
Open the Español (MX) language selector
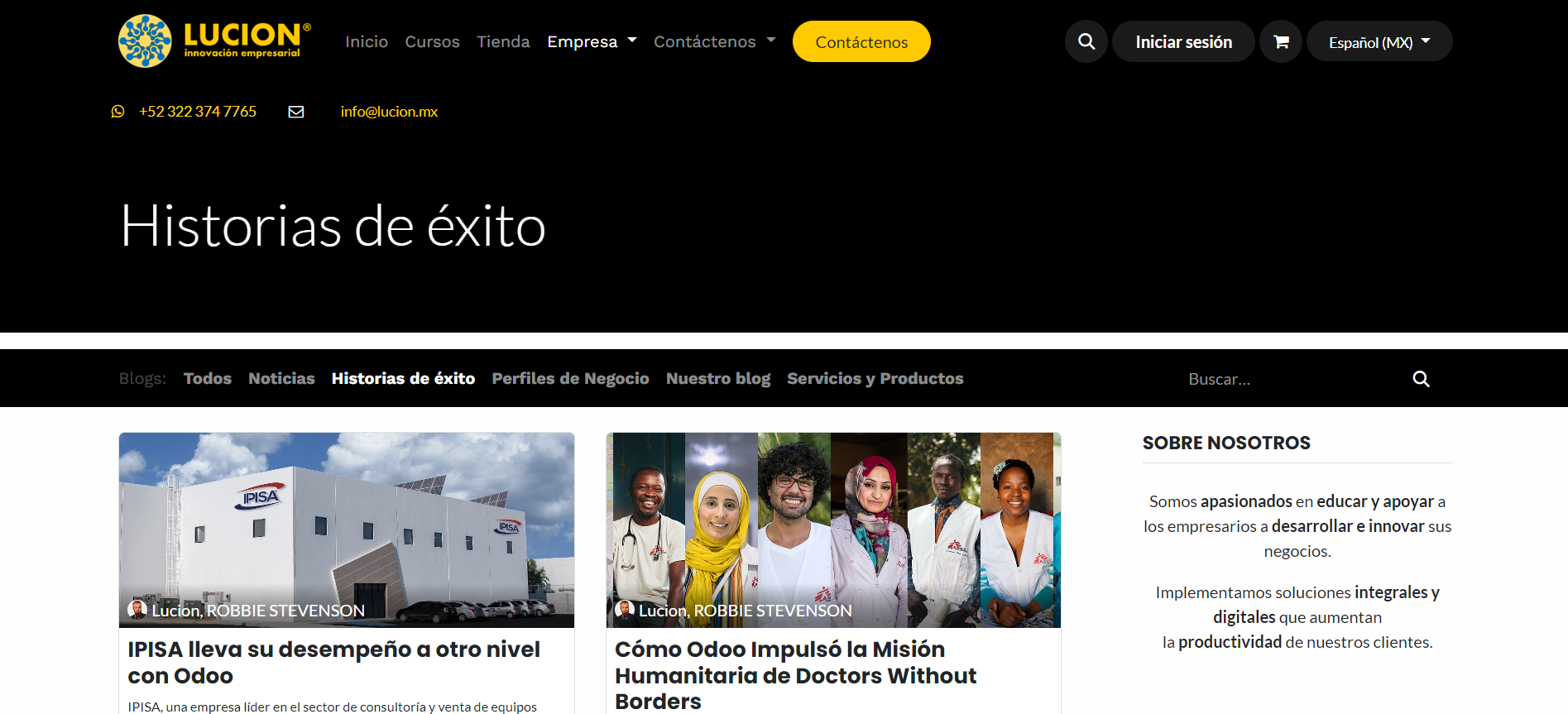tap(1379, 41)
